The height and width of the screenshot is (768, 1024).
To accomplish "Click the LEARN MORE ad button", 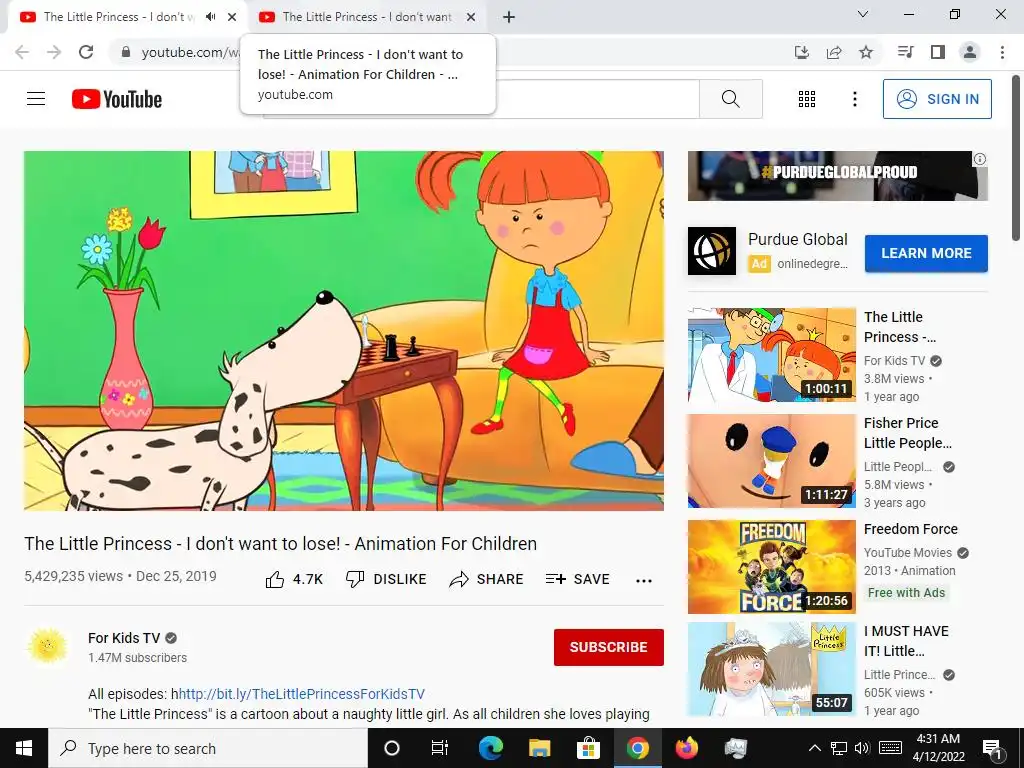I will [926, 253].
